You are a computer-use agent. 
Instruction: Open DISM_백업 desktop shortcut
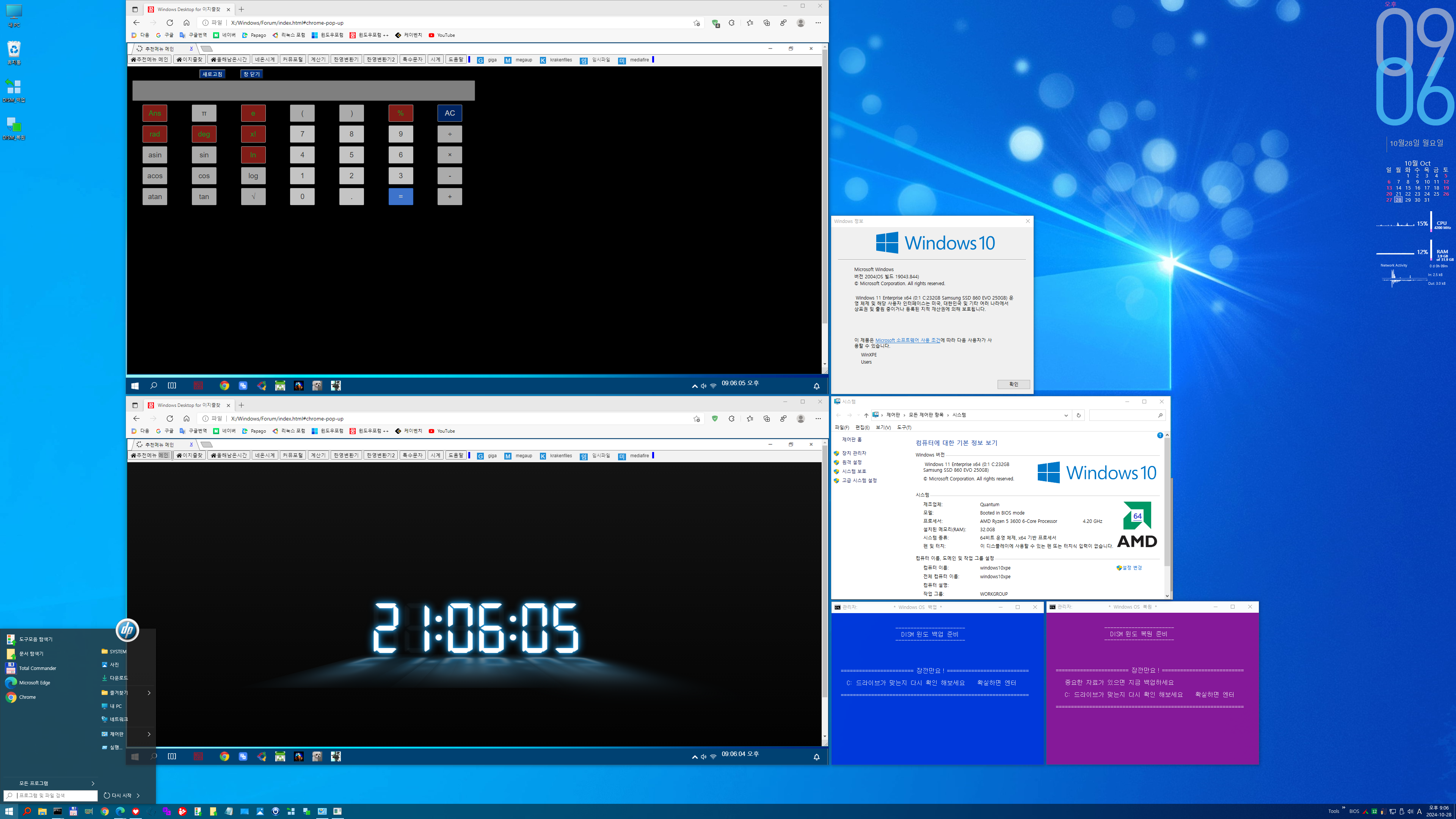(14, 91)
